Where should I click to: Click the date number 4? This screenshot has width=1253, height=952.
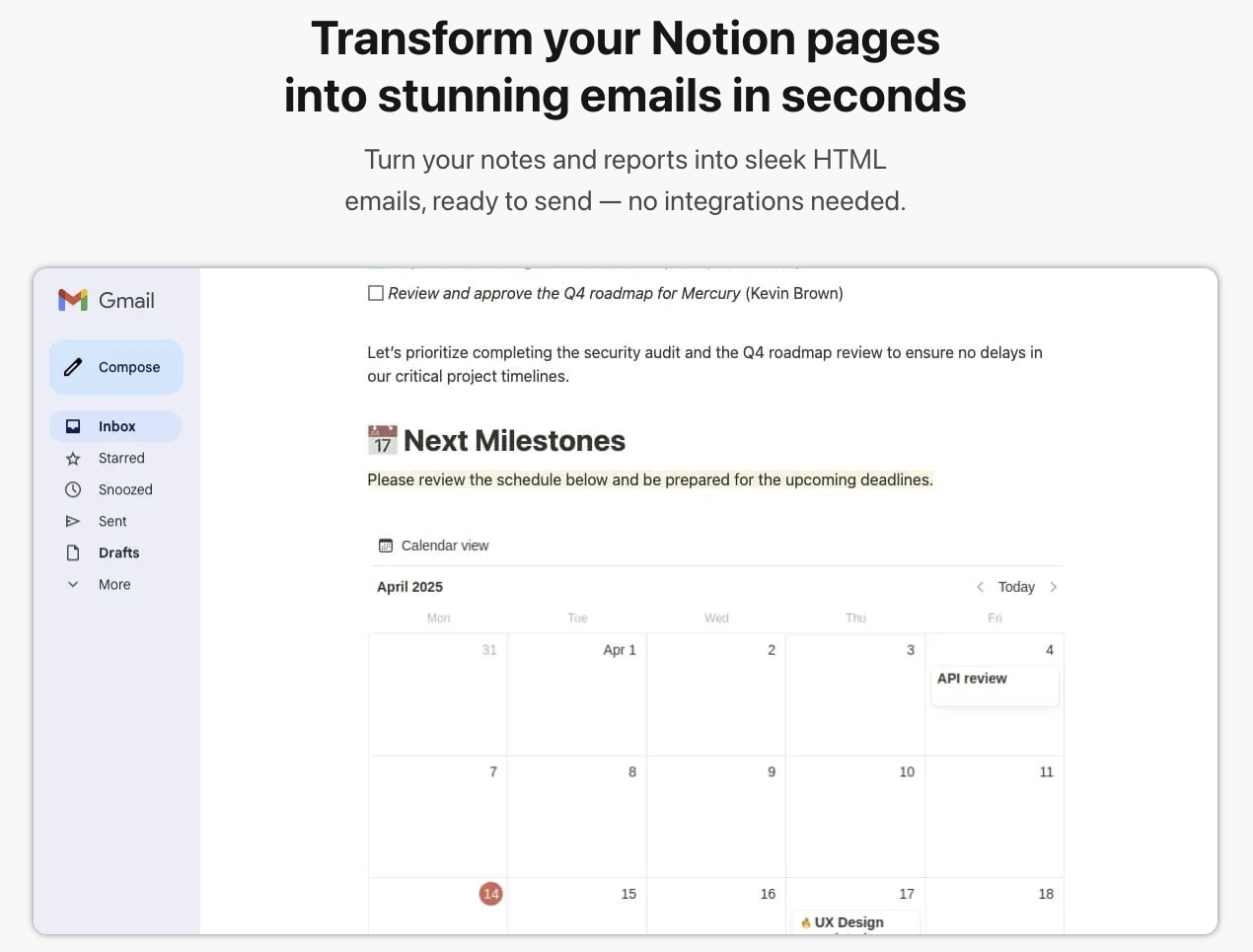click(1050, 650)
